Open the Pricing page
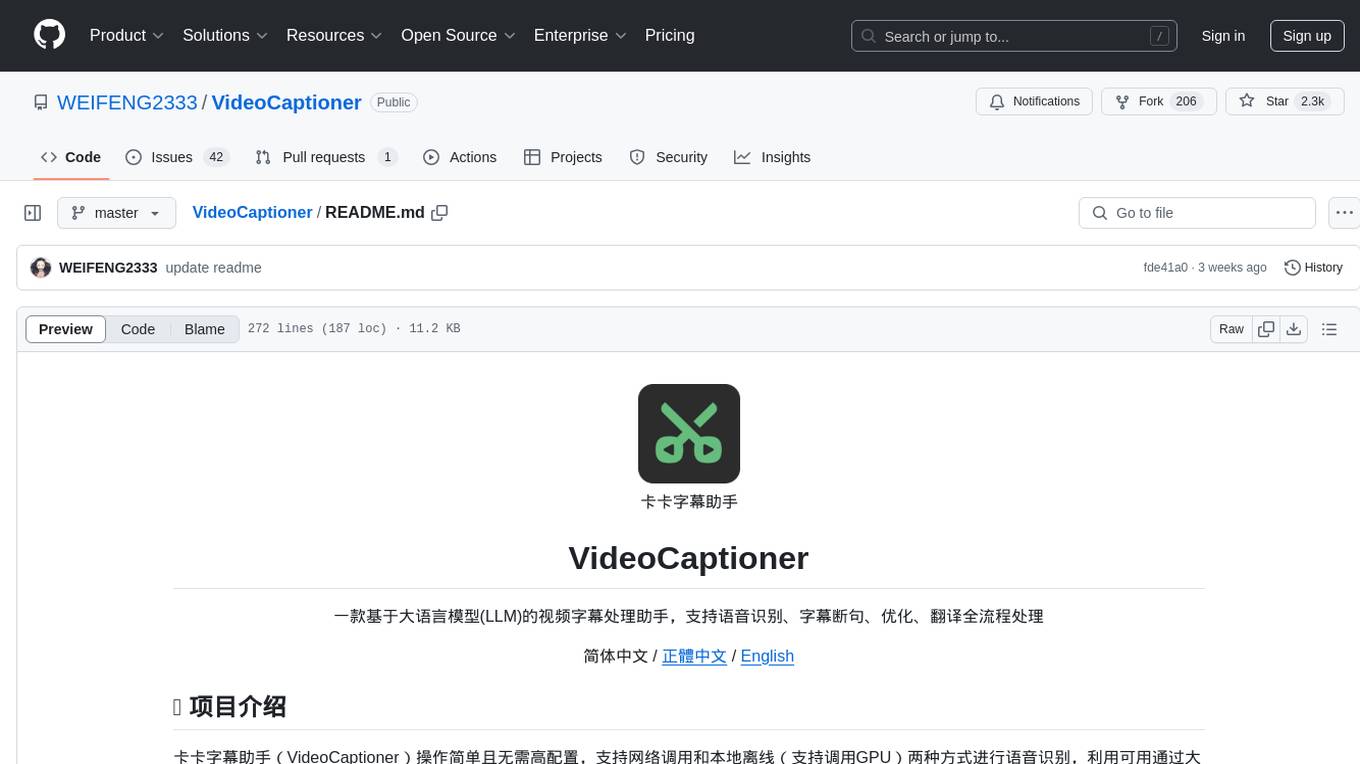The width and height of the screenshot is (1360, 764). [670, 35]
